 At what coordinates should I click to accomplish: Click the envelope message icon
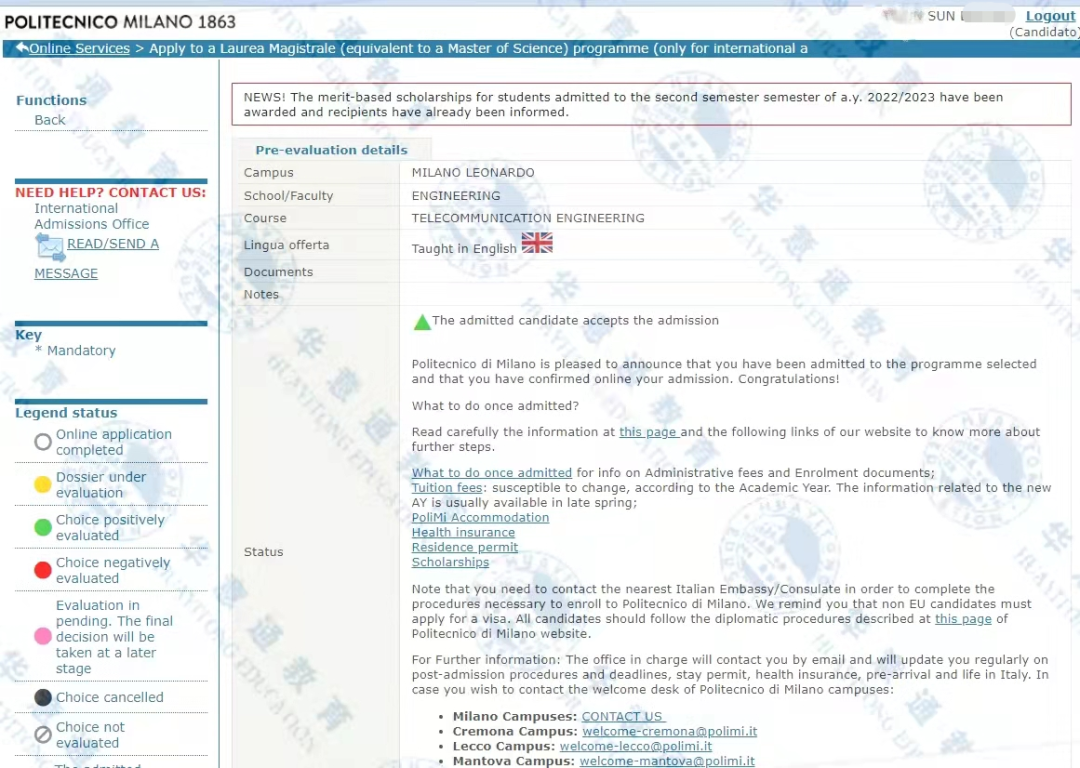50,247
